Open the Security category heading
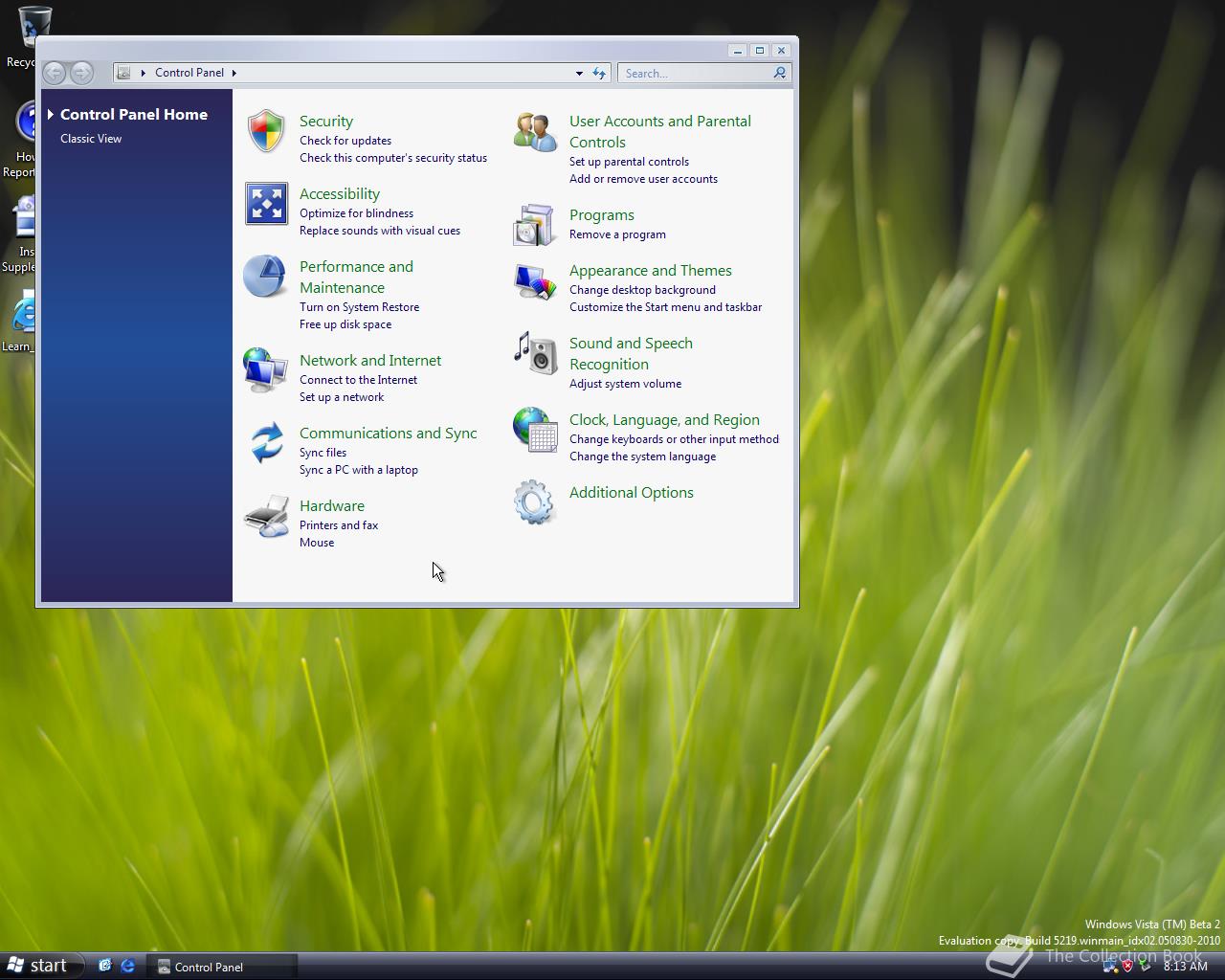The width and height of the screenshot is (1225, 980). pyautogui.click(x=326, y=122)
